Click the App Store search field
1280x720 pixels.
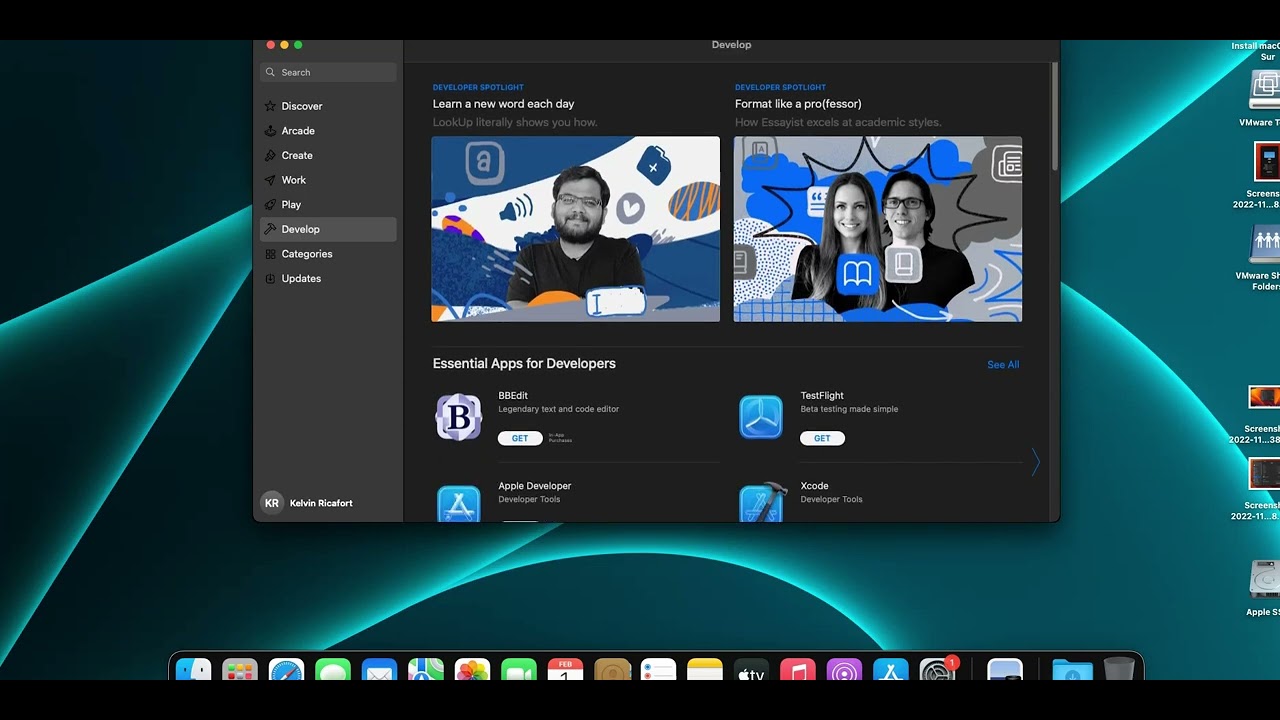[328, 72]
